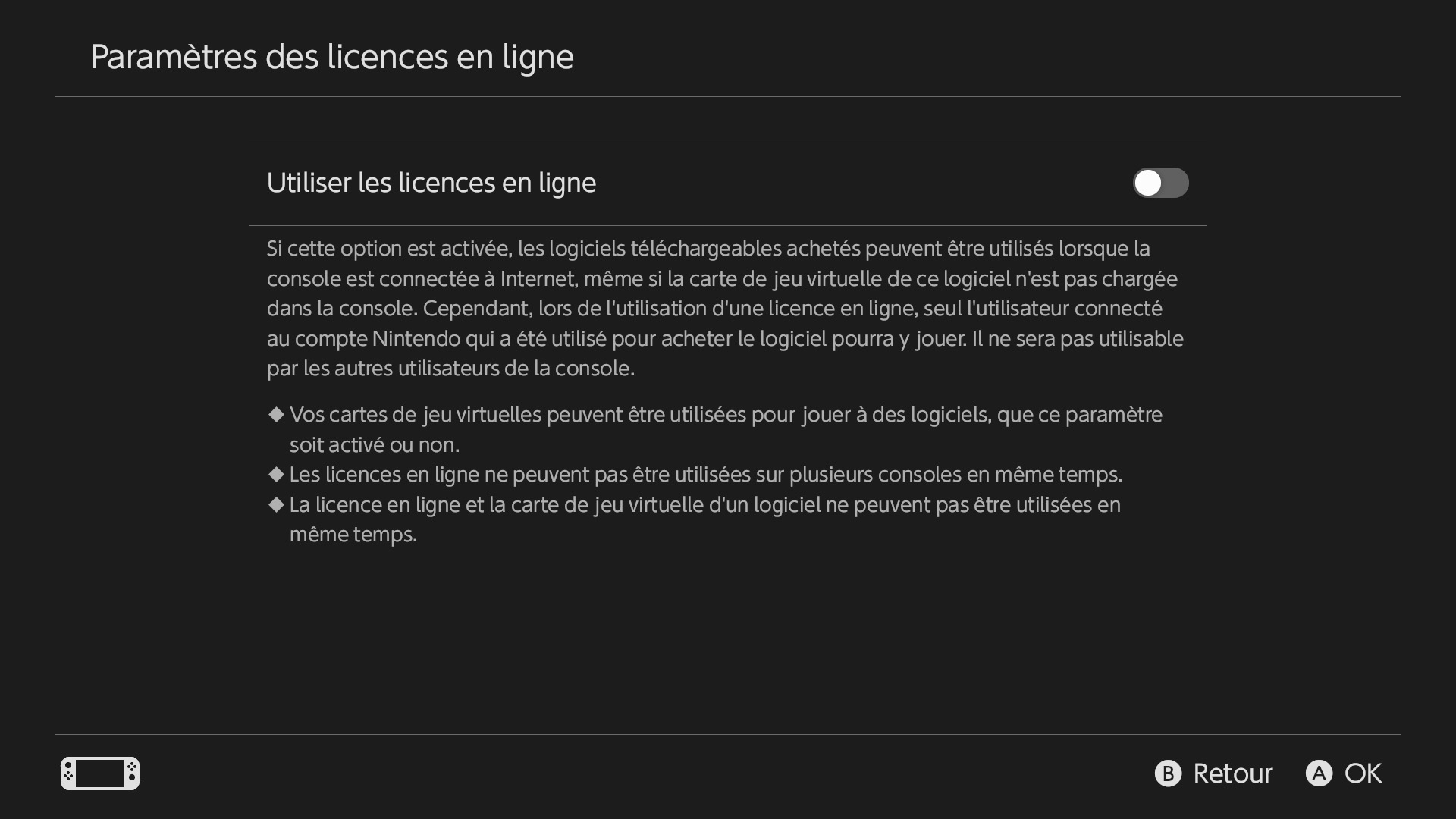Viewport: 1456px width, 819px height.
Task: Click the left Joy-Con of the console icon
Action: tap(67, 773)
